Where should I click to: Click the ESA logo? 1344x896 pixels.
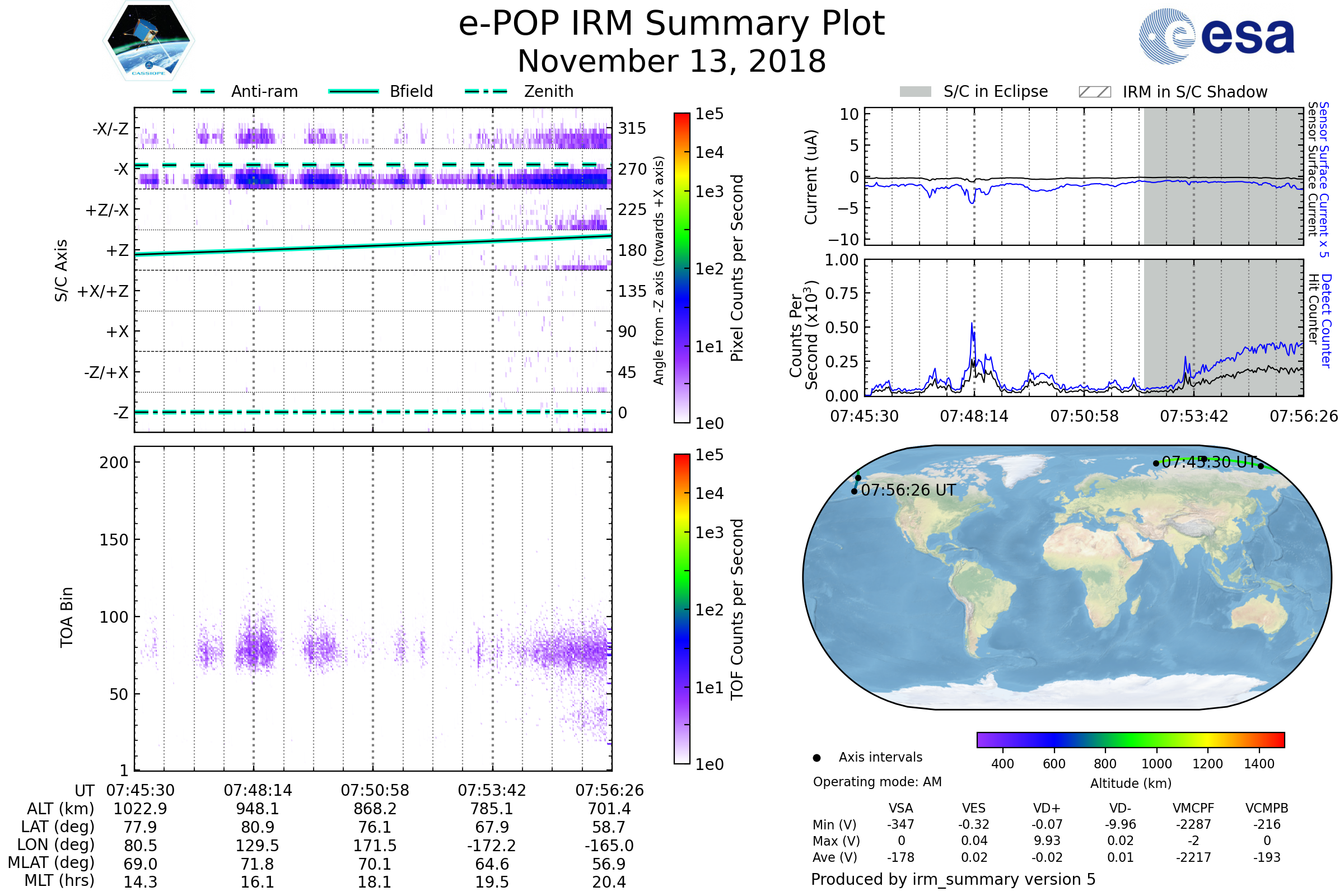(x=1216, y=36)
